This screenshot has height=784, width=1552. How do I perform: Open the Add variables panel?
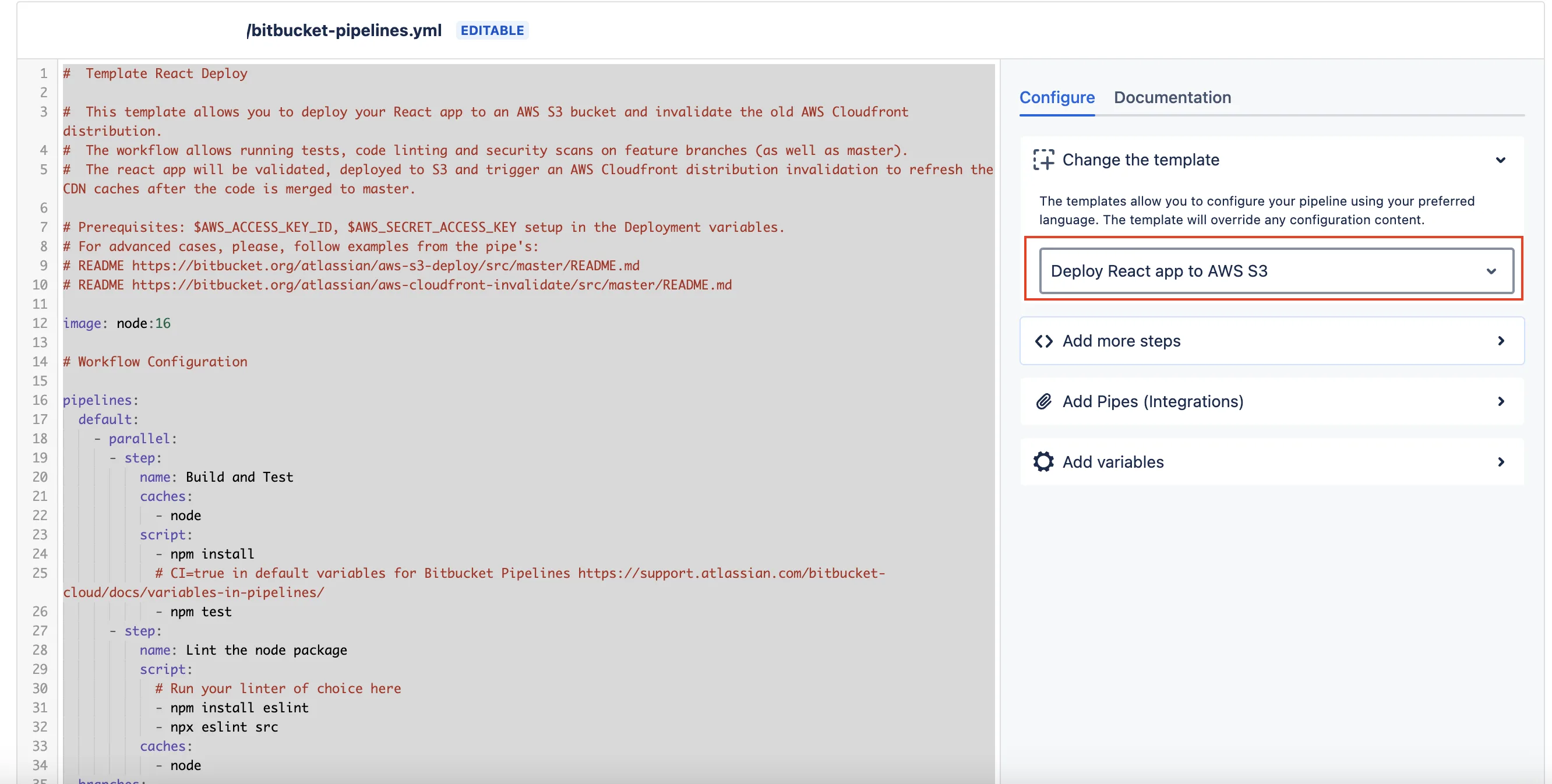pyautogui.click(x=1271, y=462)
